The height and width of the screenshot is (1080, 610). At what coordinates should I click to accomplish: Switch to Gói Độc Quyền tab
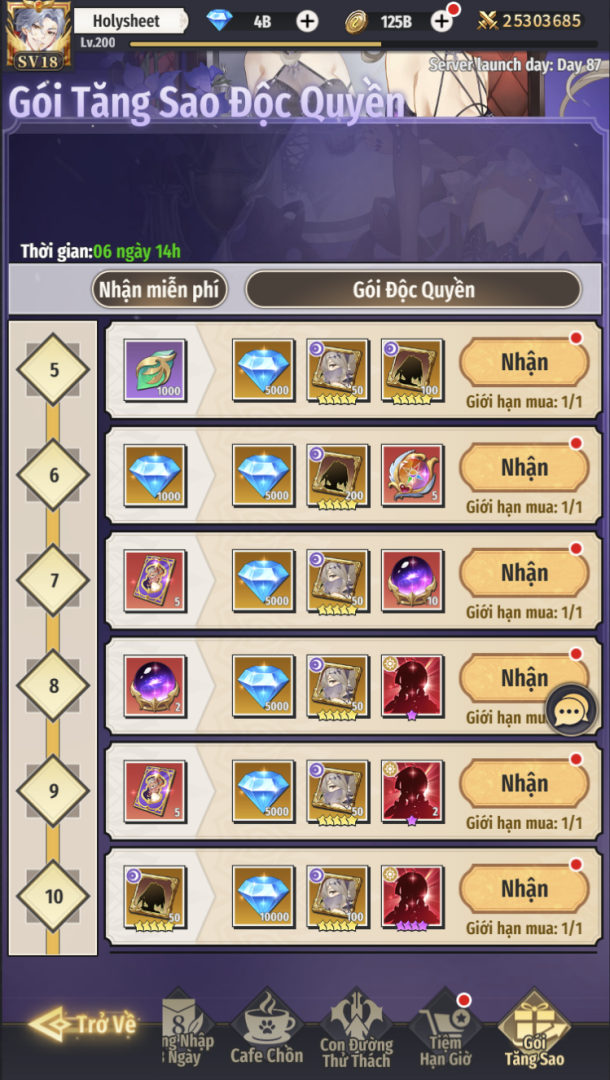414,289
